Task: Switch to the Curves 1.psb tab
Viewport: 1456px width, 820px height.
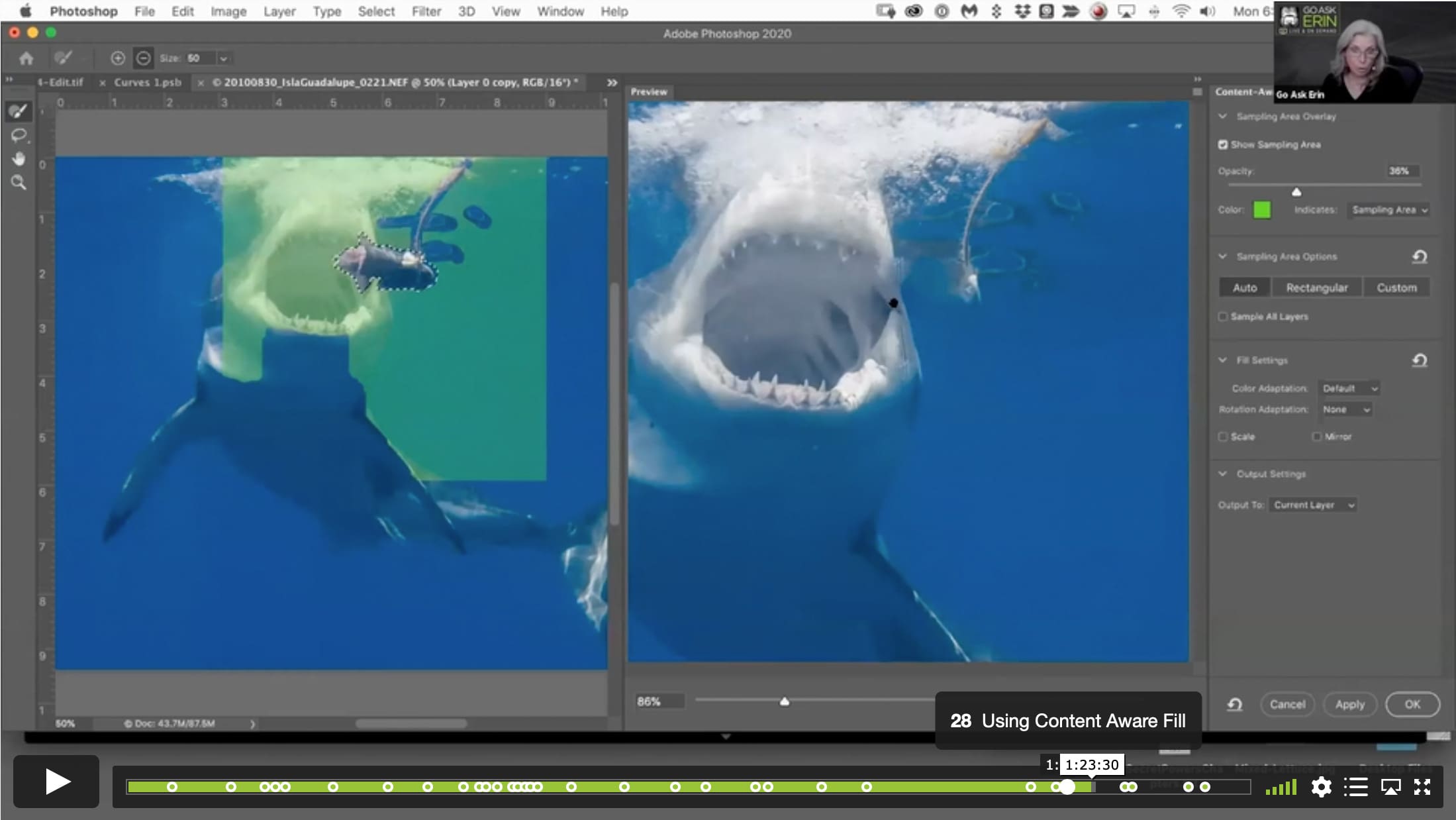Action: pyautogui.click(x=148, y=83)
